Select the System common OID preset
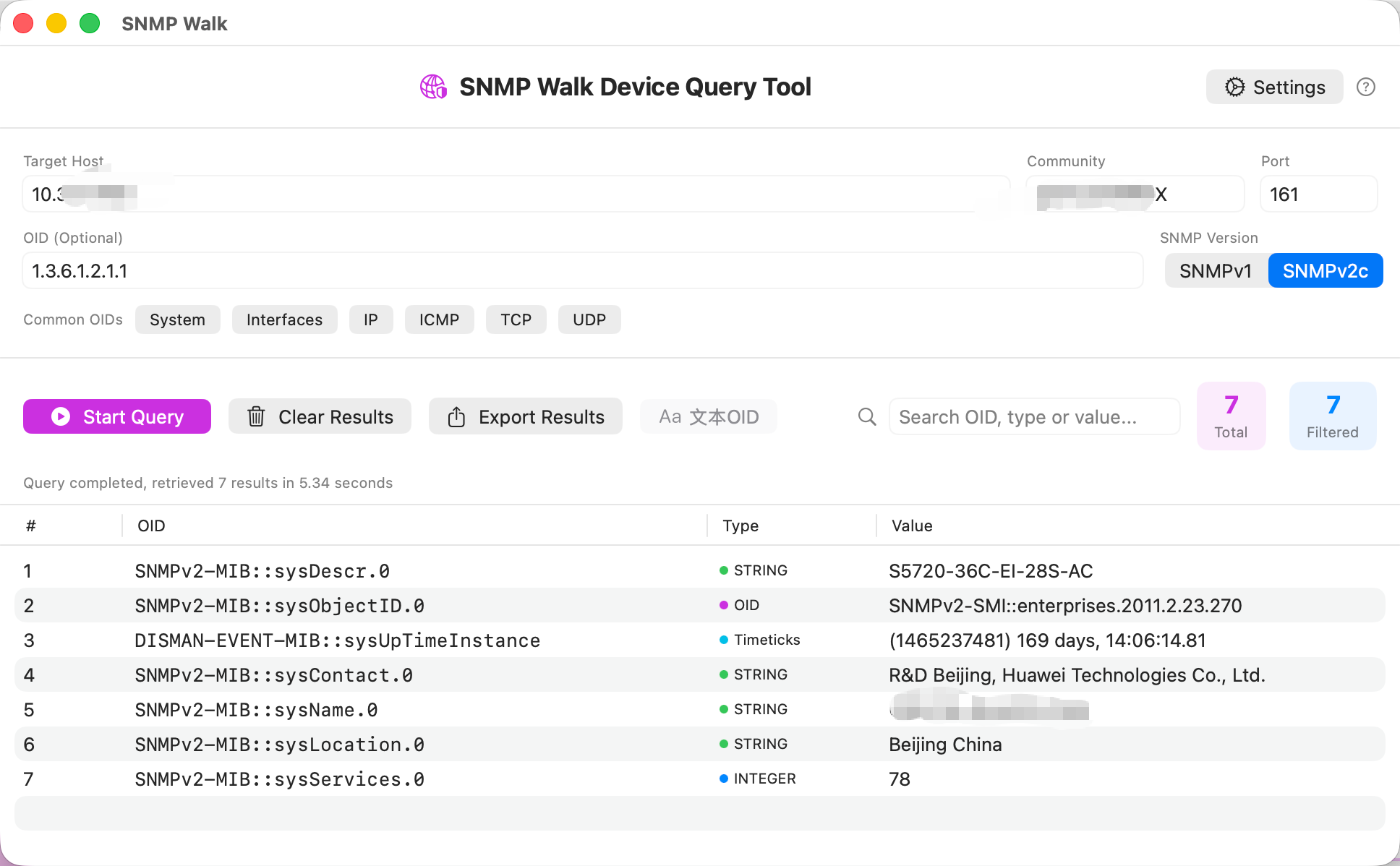The image size is (1400, 866). pyautogui.click(x=177, y=319)
